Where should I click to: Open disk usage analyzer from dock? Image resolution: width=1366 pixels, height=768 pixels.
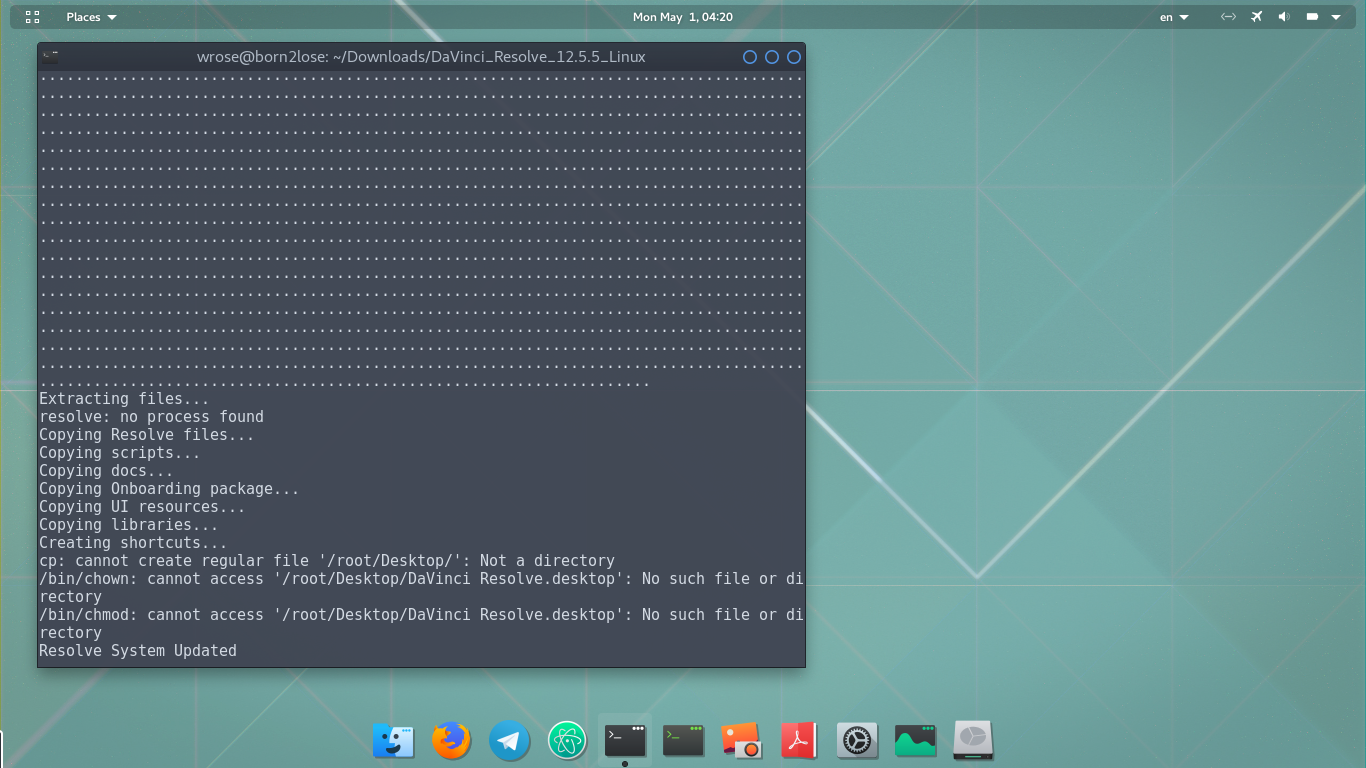pyautogui.click(x=973, y=741)
